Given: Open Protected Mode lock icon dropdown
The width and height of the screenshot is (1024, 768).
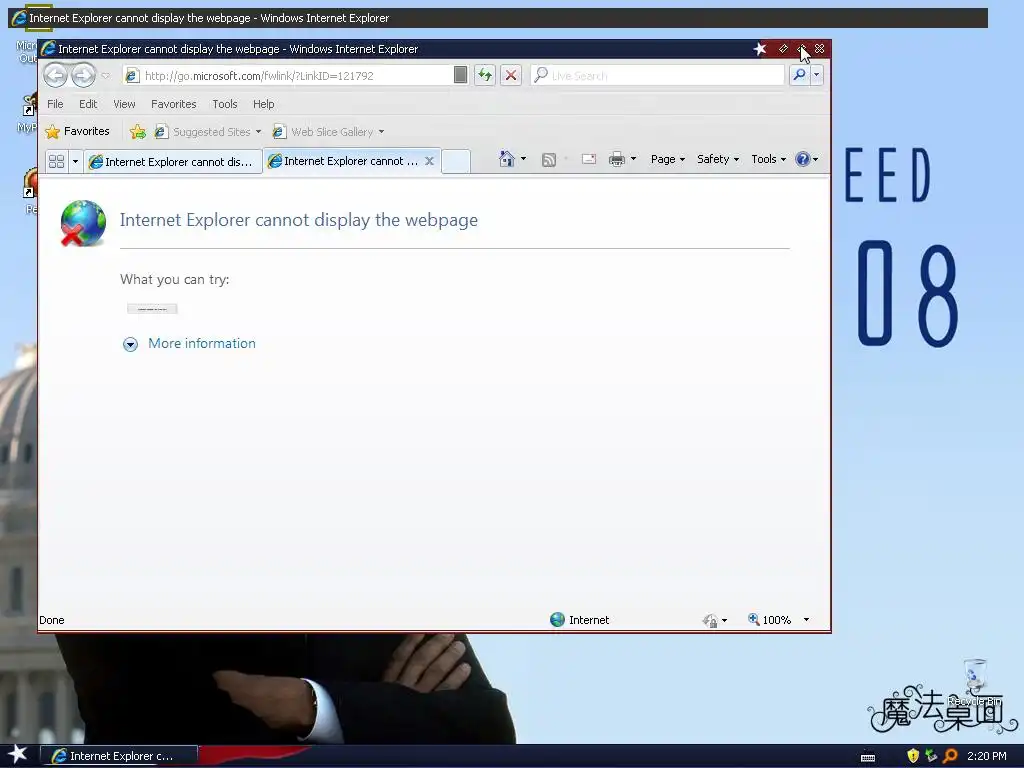Looking at the screenshot, I should [714, 620].
